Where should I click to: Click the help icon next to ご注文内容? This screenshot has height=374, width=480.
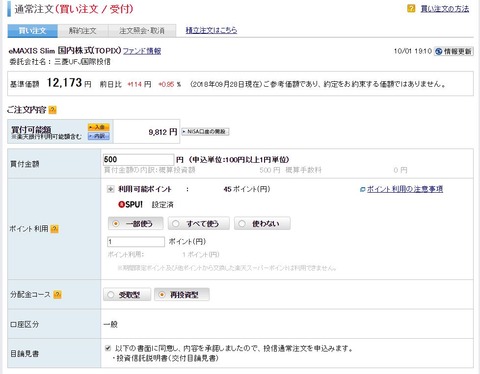coord(53,110)
